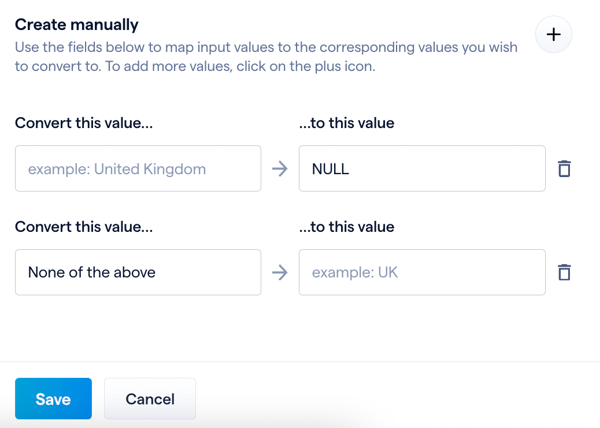600x428 pixels.
Task: Cancel the manual mapping dialog
Action: [150, 399]
